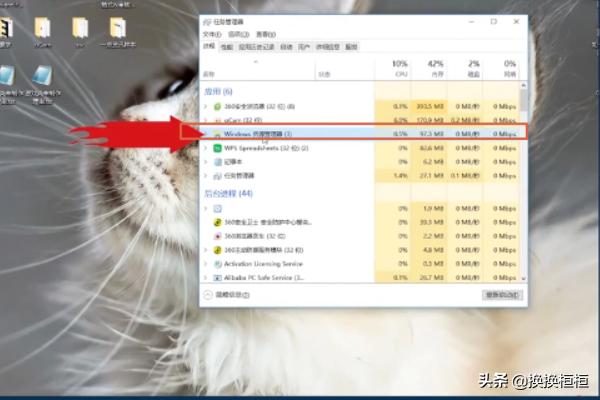Select the WPS Spreadsheets (32 位) row name

click(x=266, y=148)
